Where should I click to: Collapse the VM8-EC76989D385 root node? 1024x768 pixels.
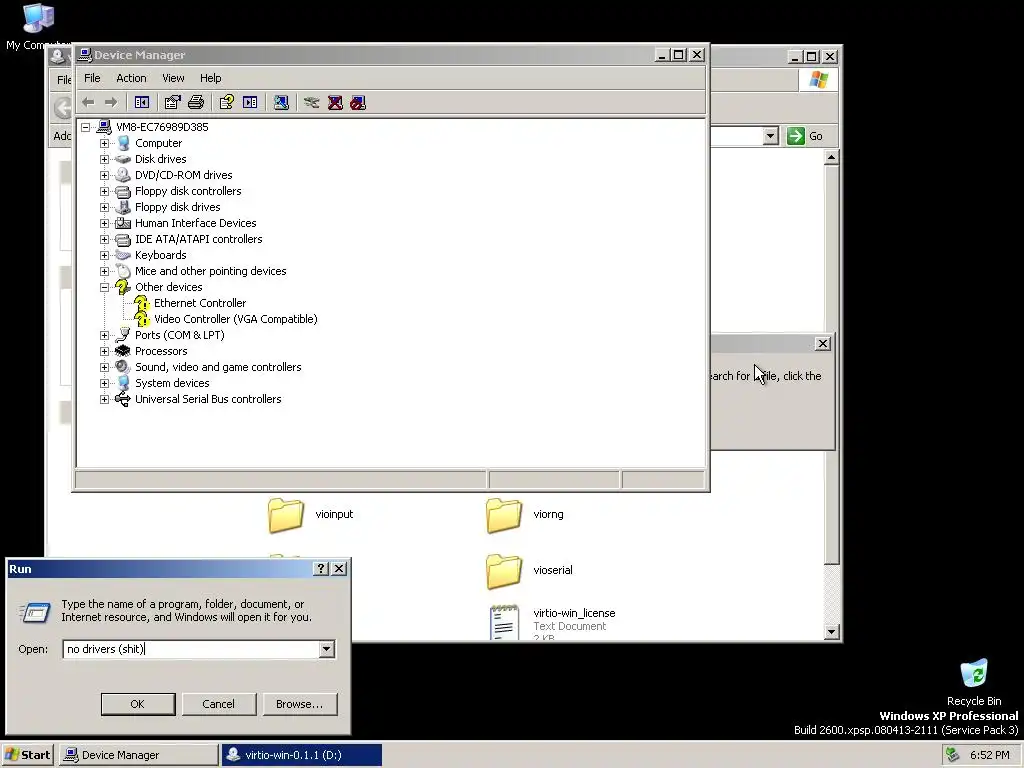tap(86, 127)
